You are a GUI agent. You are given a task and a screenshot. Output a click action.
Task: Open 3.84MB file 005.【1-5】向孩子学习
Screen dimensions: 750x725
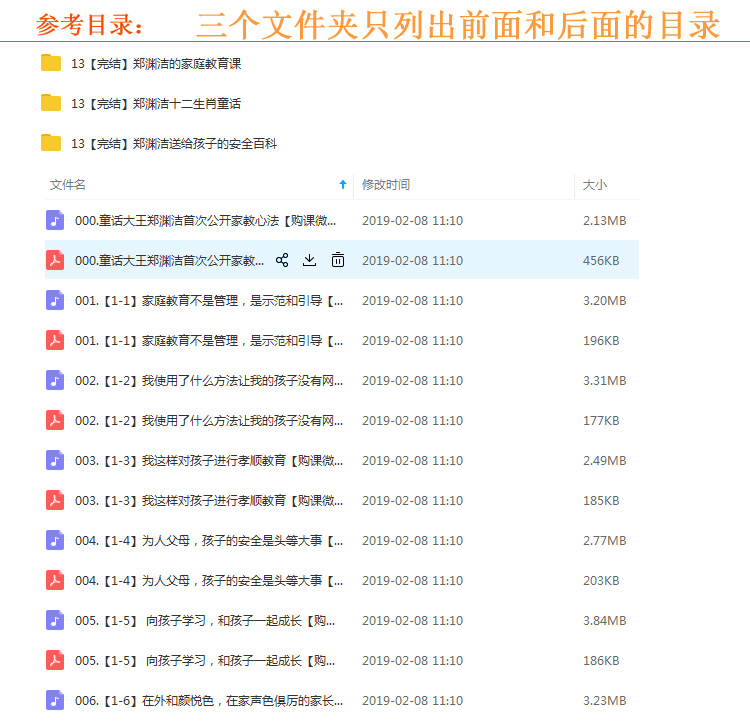tap(205, 621)
